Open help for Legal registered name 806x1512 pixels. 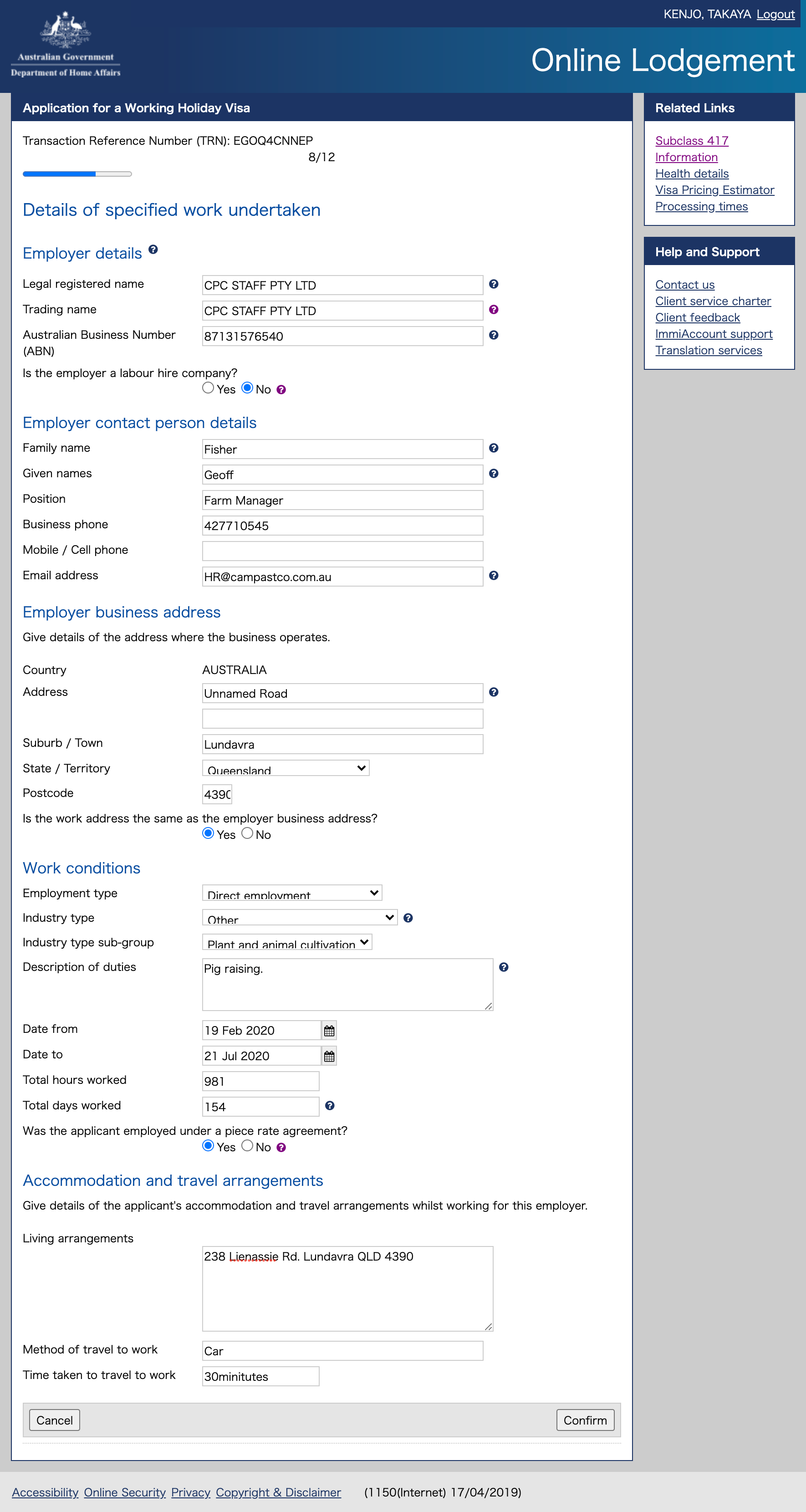pos(494,284)
